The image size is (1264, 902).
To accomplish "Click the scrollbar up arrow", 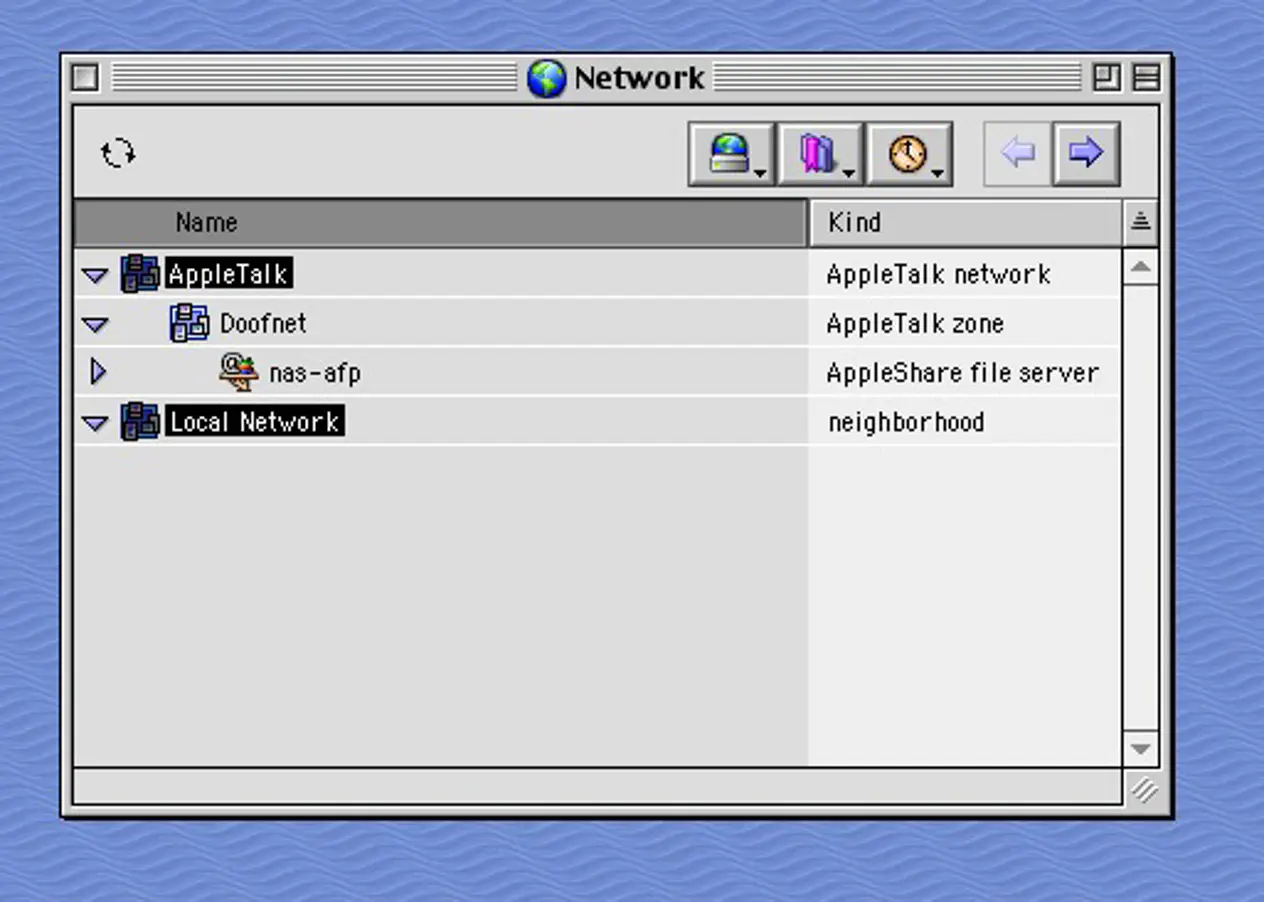I will 1141,267.
